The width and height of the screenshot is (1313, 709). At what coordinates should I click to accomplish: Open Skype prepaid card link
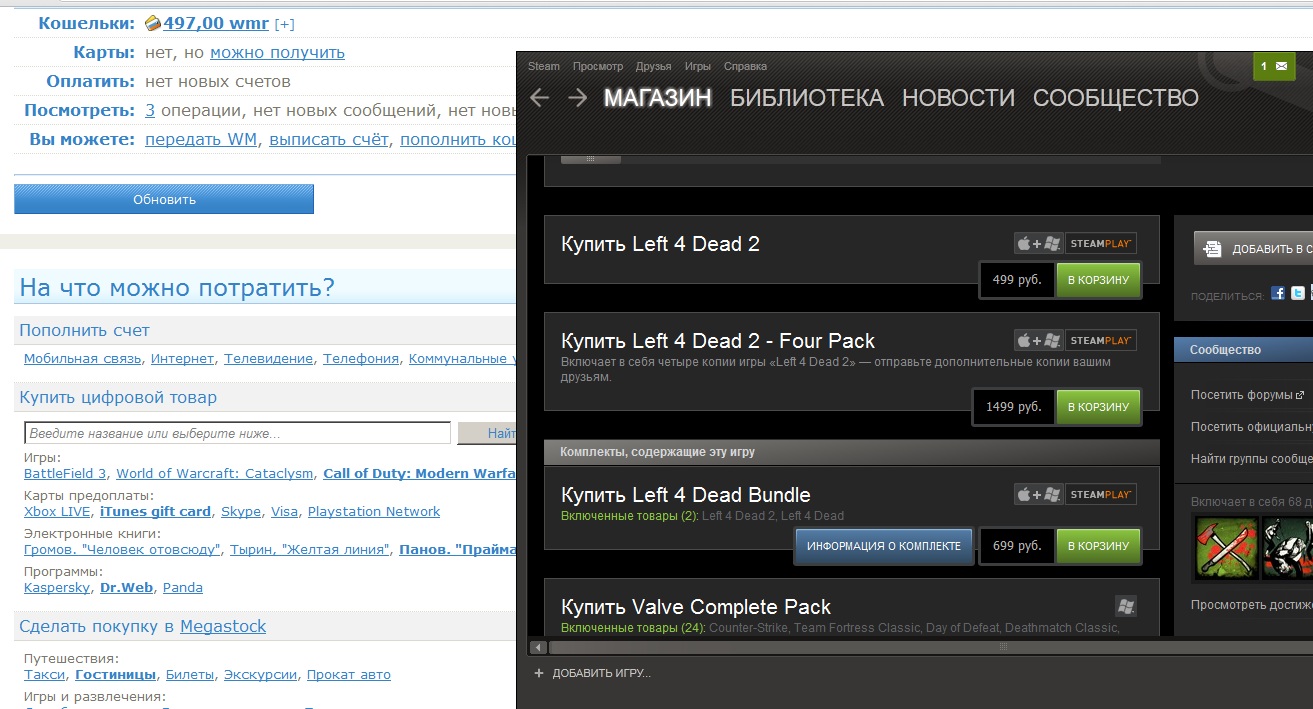241,511
